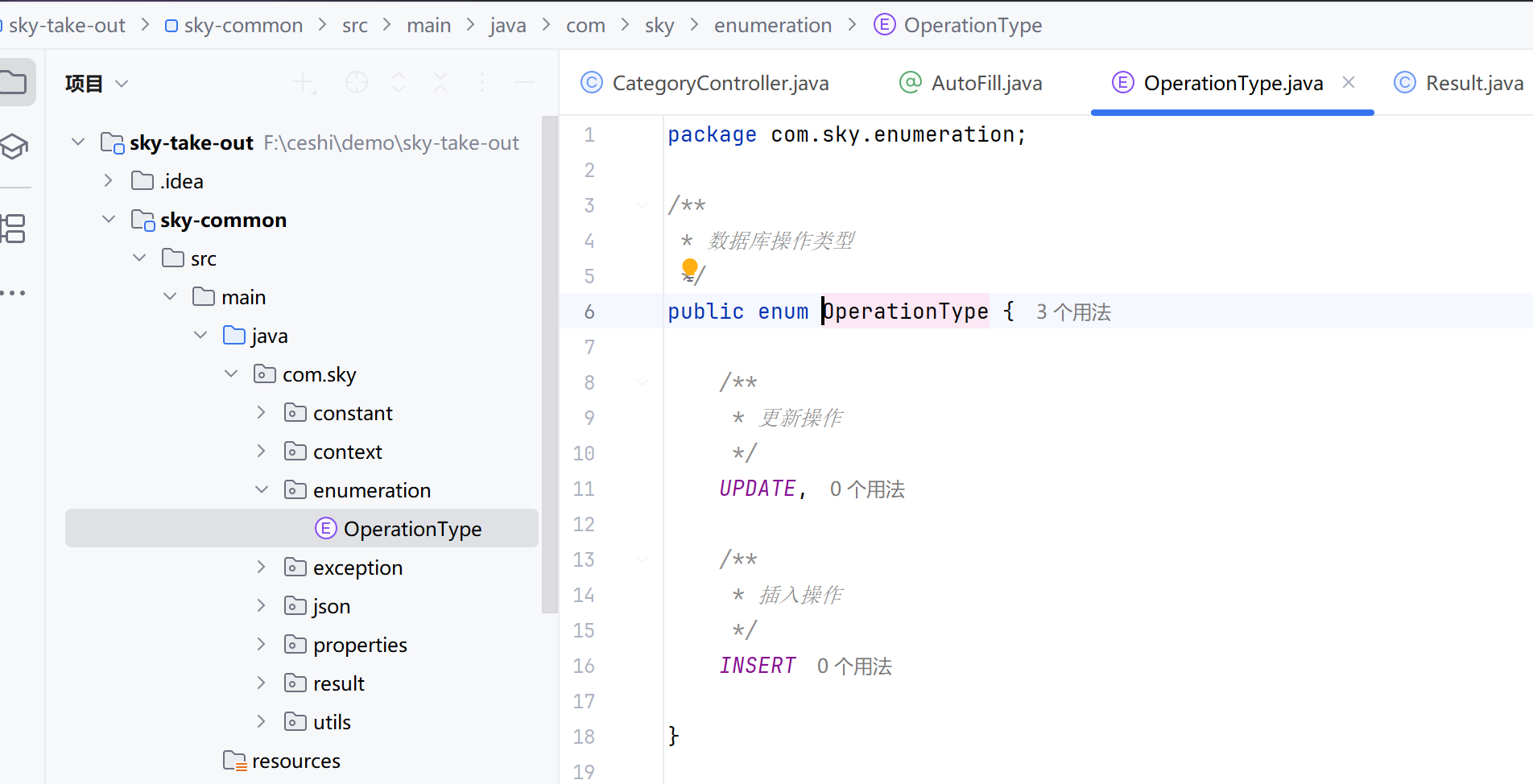Click the yellow lightbulb quick-fix icon
Viewport: 1533px width, 784px height.
690,267
